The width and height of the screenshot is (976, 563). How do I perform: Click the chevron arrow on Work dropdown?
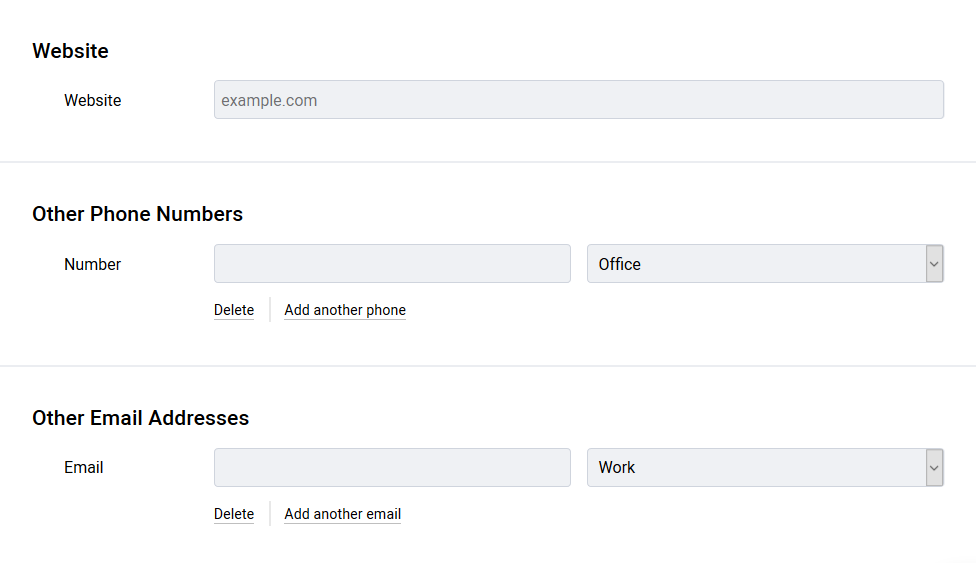[x=934, y=467]
